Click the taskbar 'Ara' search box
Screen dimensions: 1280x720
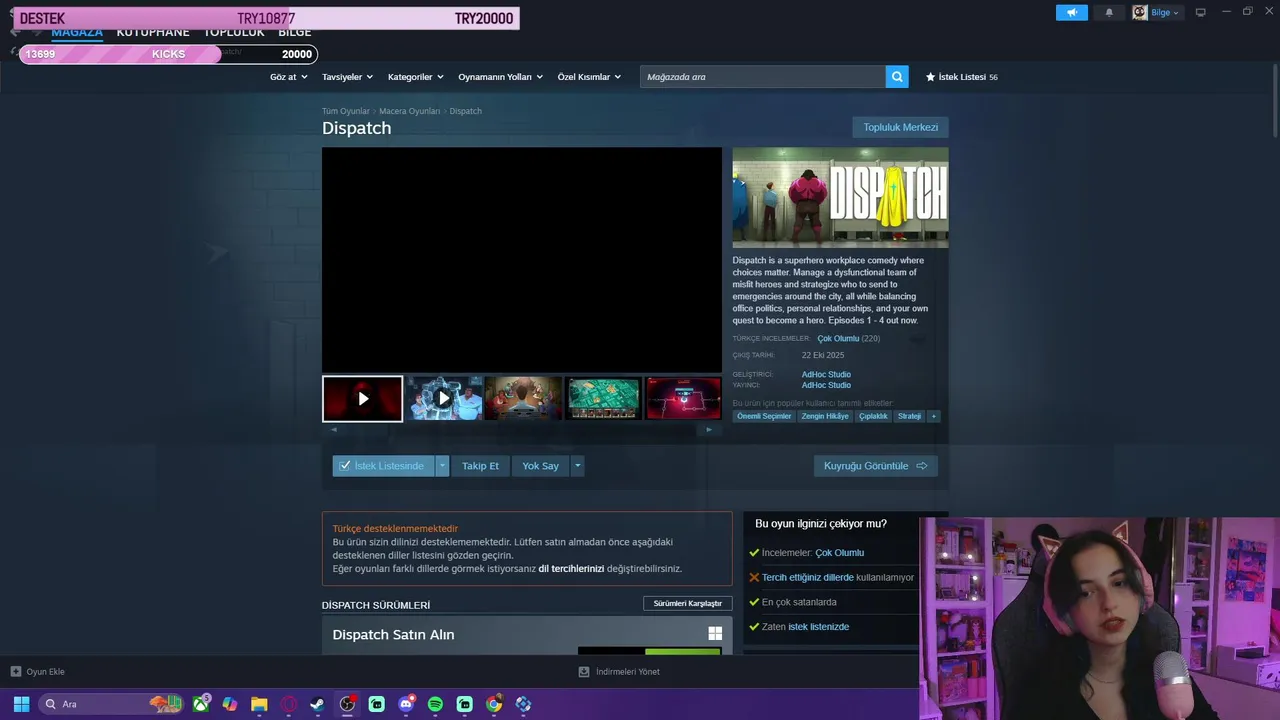pyautogui.click(x=110, y=704)
